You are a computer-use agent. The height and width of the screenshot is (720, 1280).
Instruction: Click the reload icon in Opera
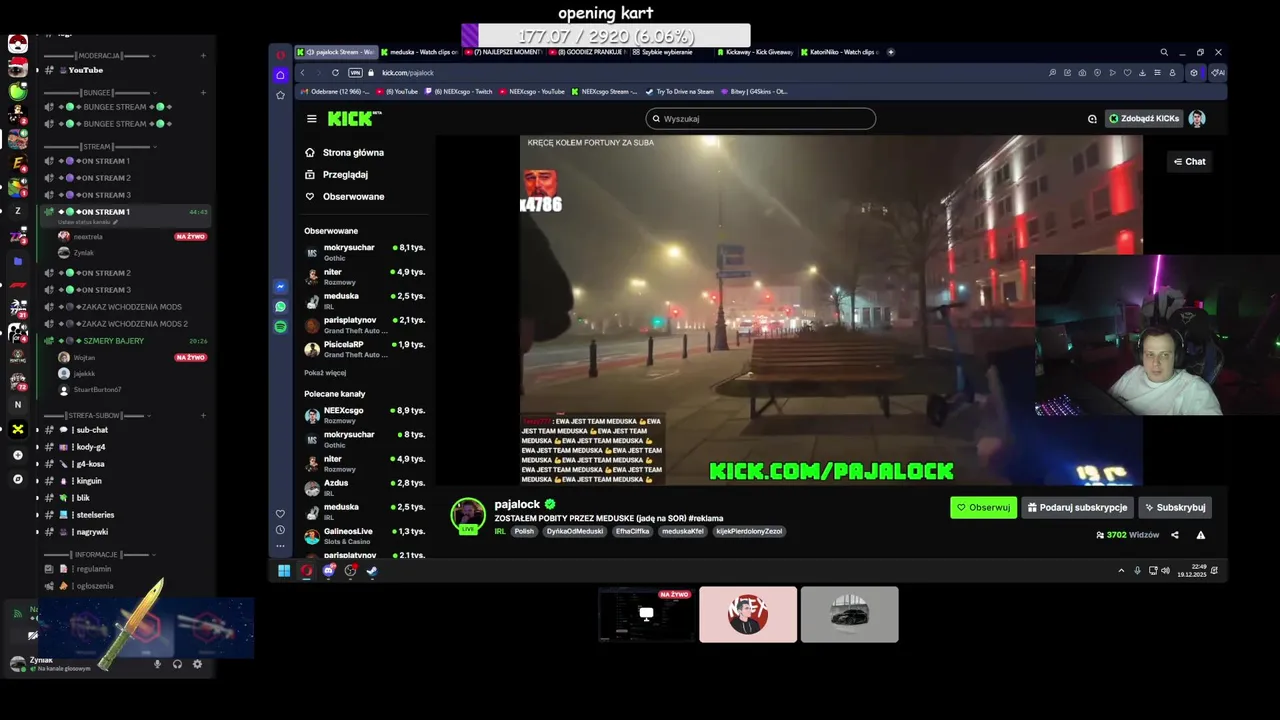[335, 72]
